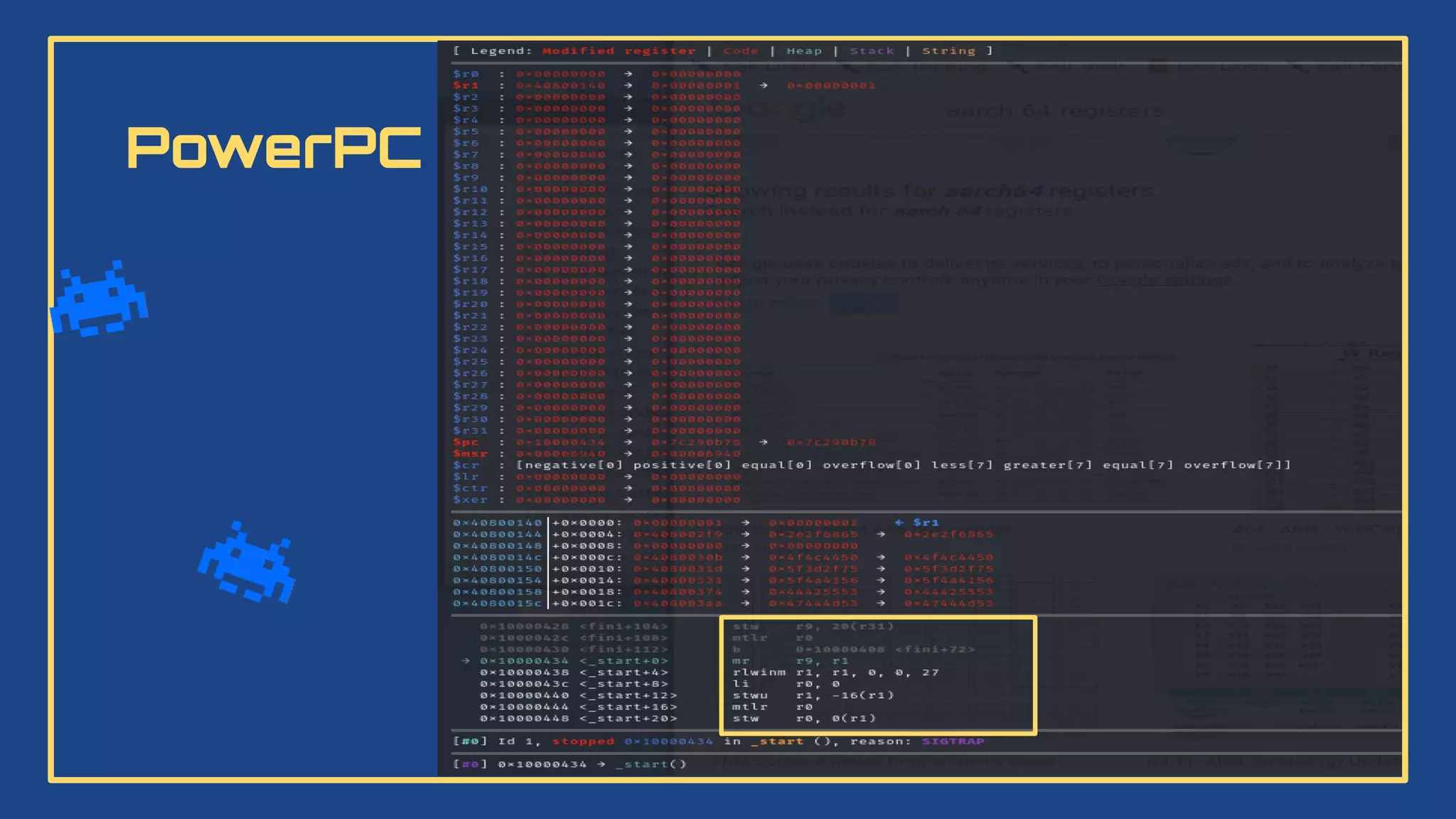Click the '<fini+104>' disassembly label
Image resolution: width=1456 pixels, height=819 pixels.
point(623,626)
